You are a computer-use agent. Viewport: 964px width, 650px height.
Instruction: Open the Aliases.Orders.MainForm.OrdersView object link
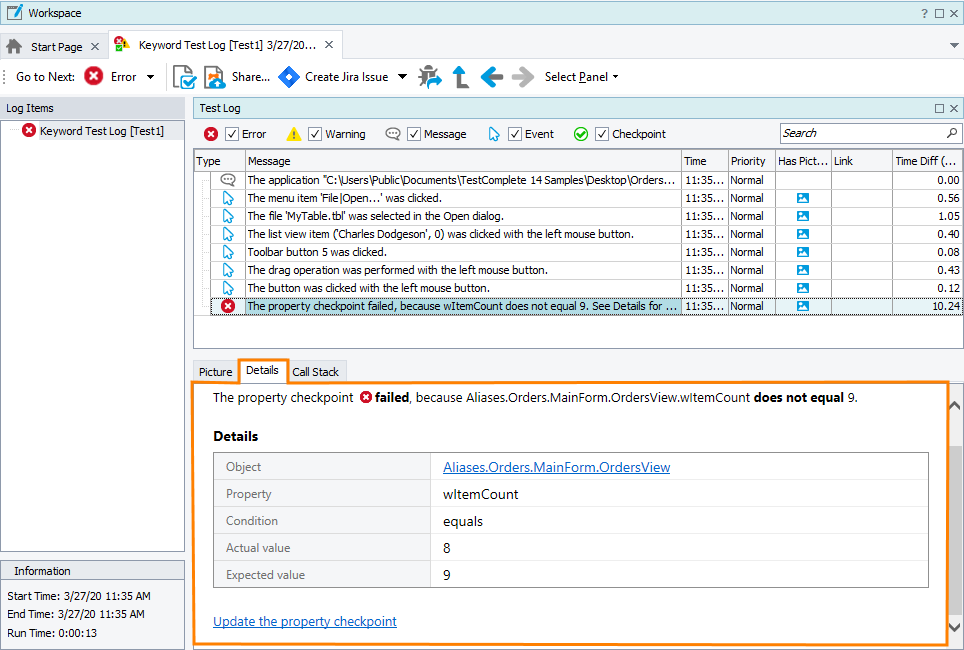point(556,467)
